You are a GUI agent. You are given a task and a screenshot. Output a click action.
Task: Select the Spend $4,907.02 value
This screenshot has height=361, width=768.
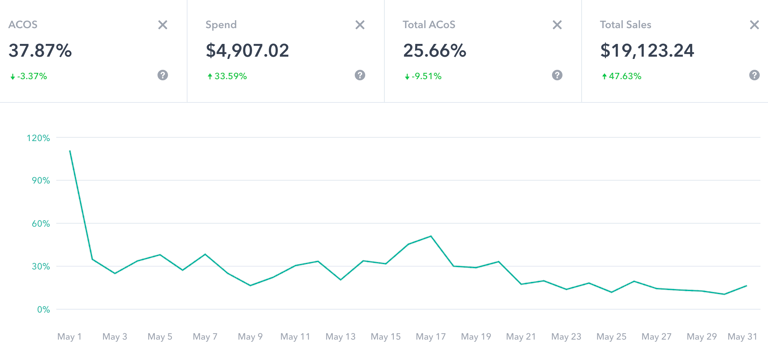(247, 50)
